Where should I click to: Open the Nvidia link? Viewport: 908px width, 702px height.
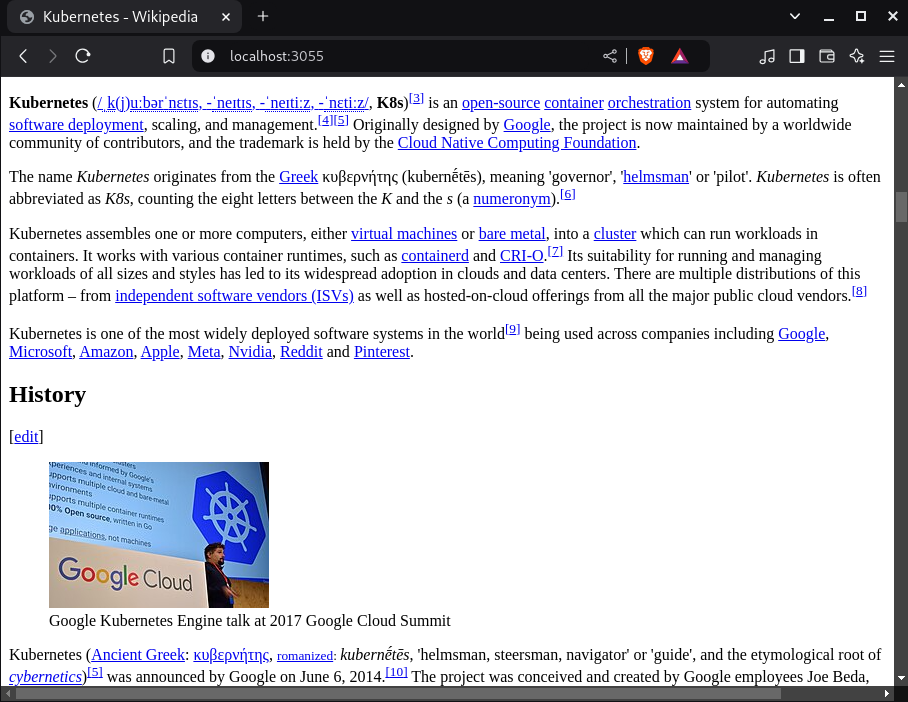[250, 352]
